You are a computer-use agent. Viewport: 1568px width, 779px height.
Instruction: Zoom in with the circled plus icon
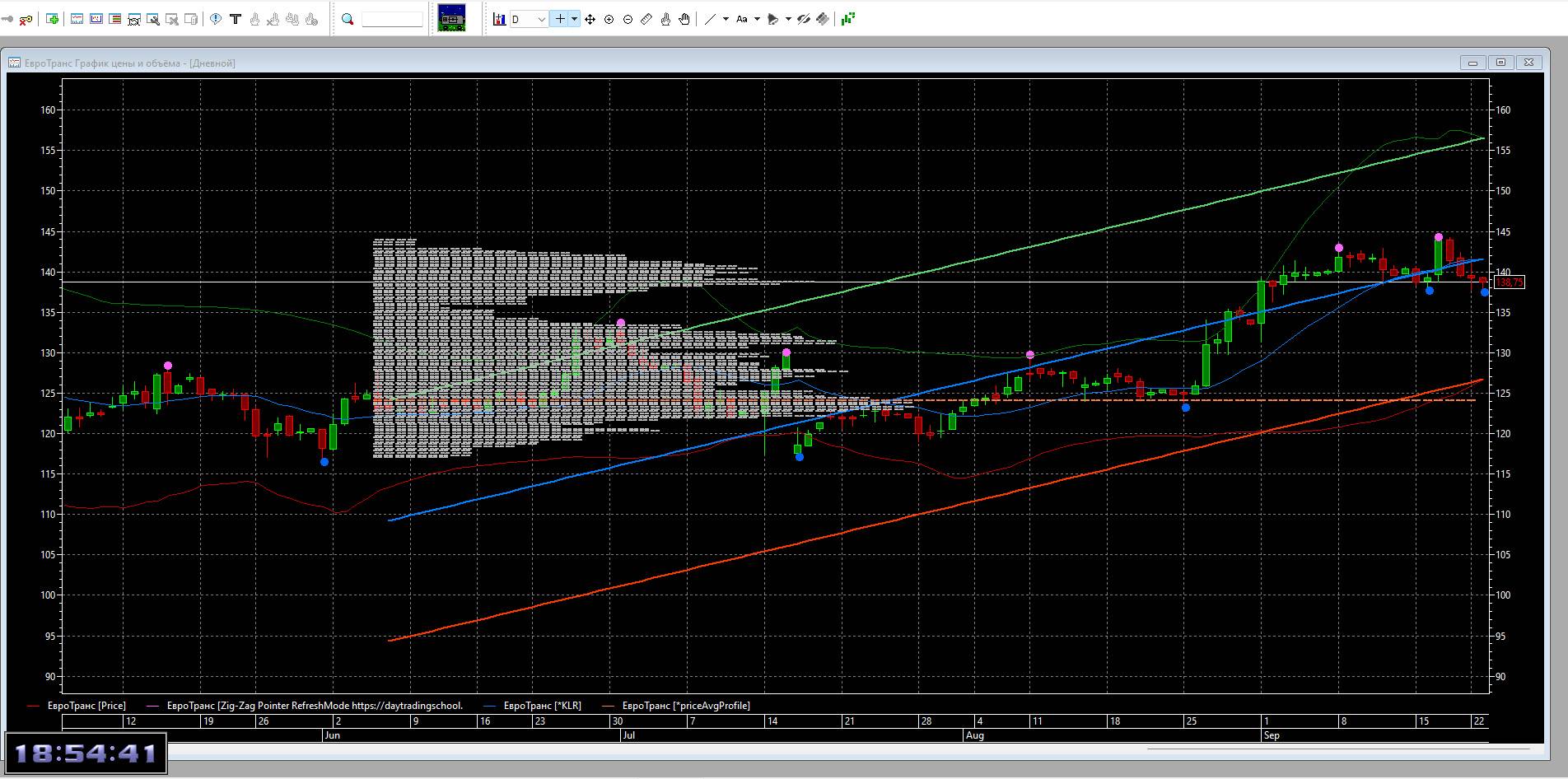click(609, 19)
